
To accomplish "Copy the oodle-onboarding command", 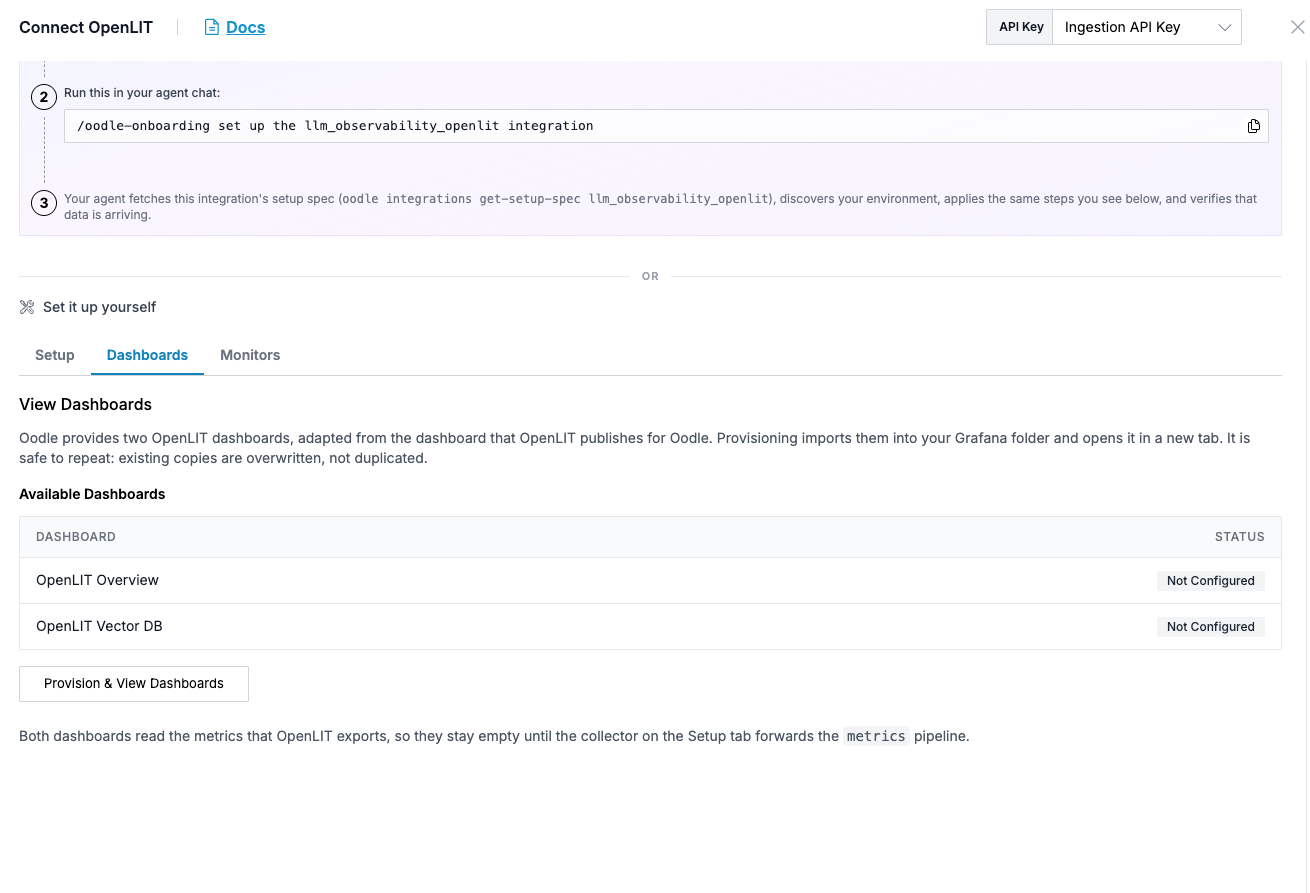I will click(x=1253, y=126).
